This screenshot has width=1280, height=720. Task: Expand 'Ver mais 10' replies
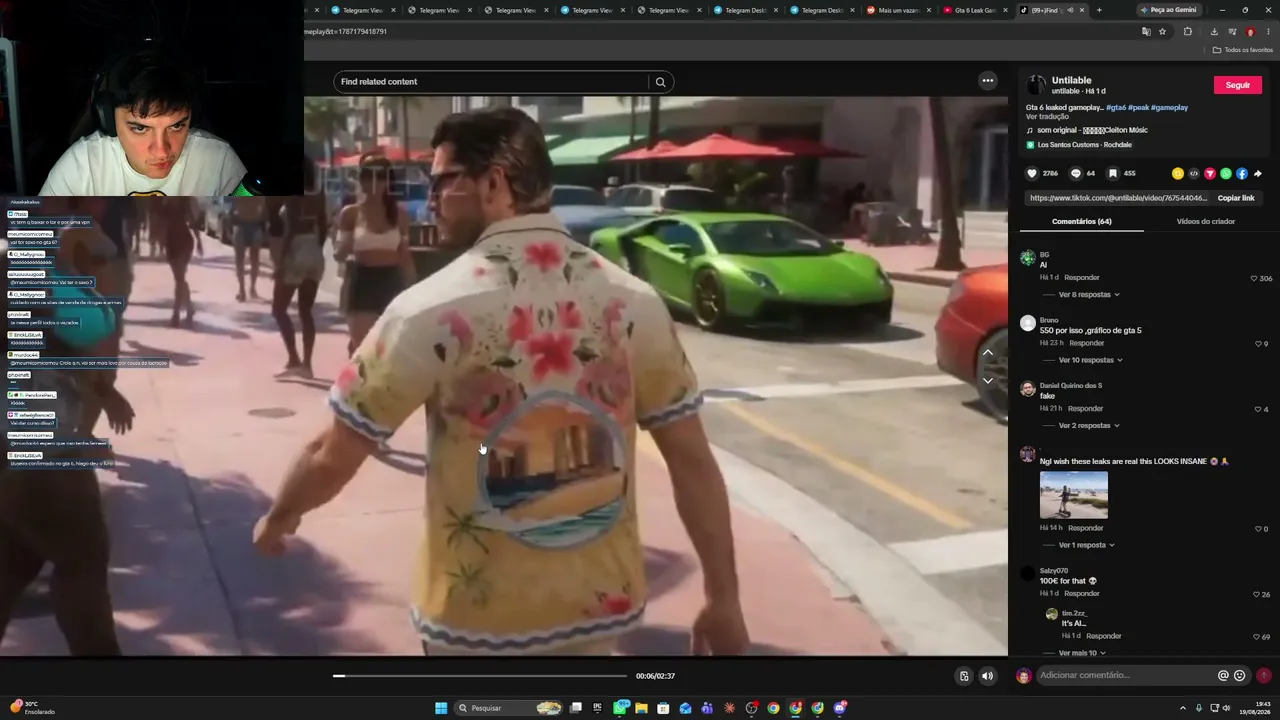coord(1082,653)
